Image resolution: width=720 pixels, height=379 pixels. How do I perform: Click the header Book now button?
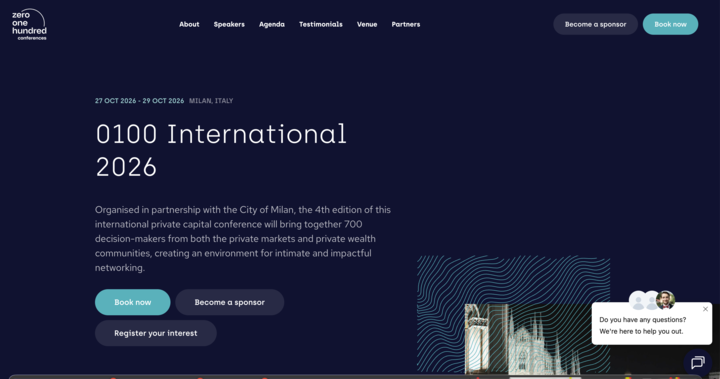670,24
